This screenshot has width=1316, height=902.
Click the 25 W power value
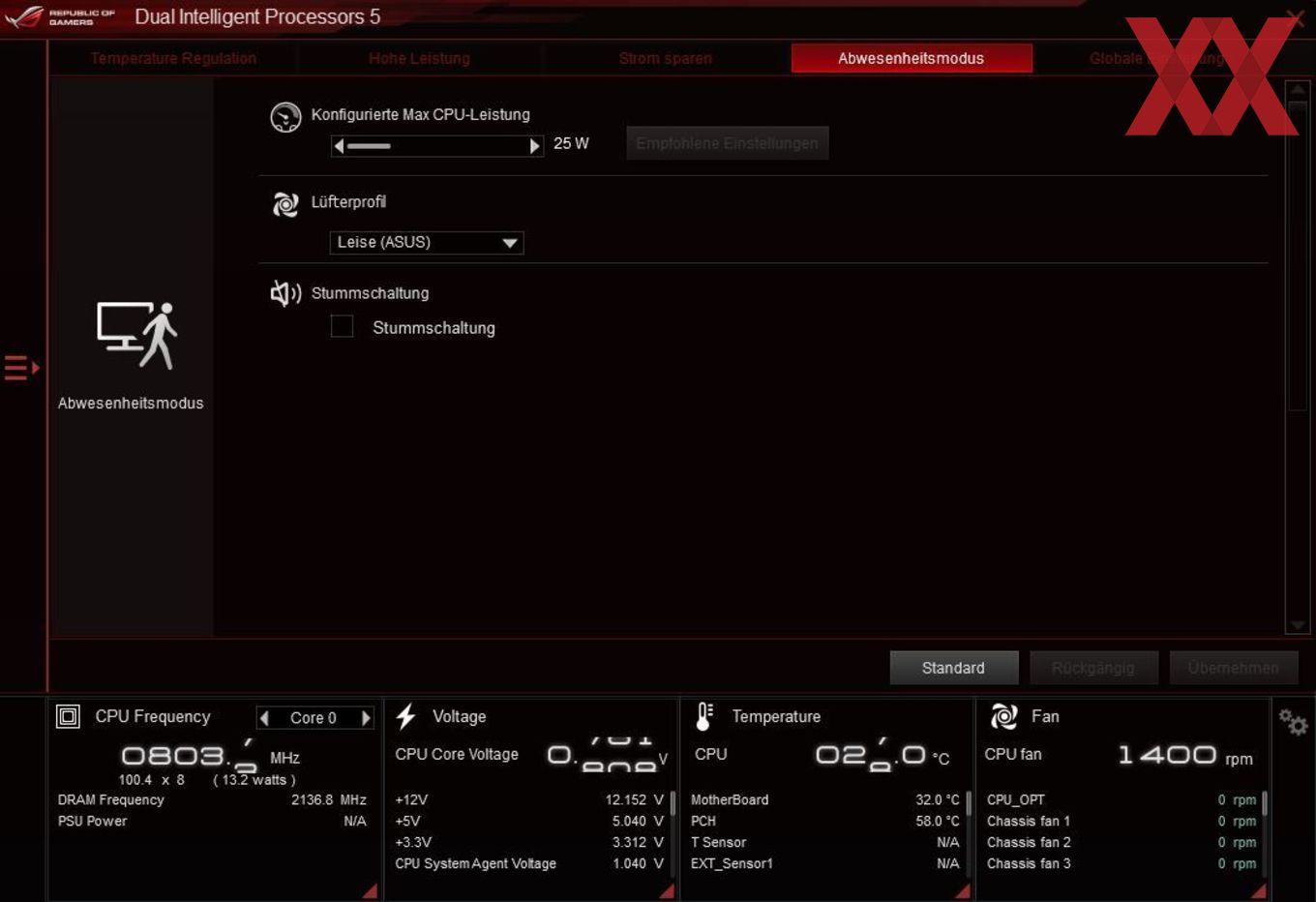[571, 143]
